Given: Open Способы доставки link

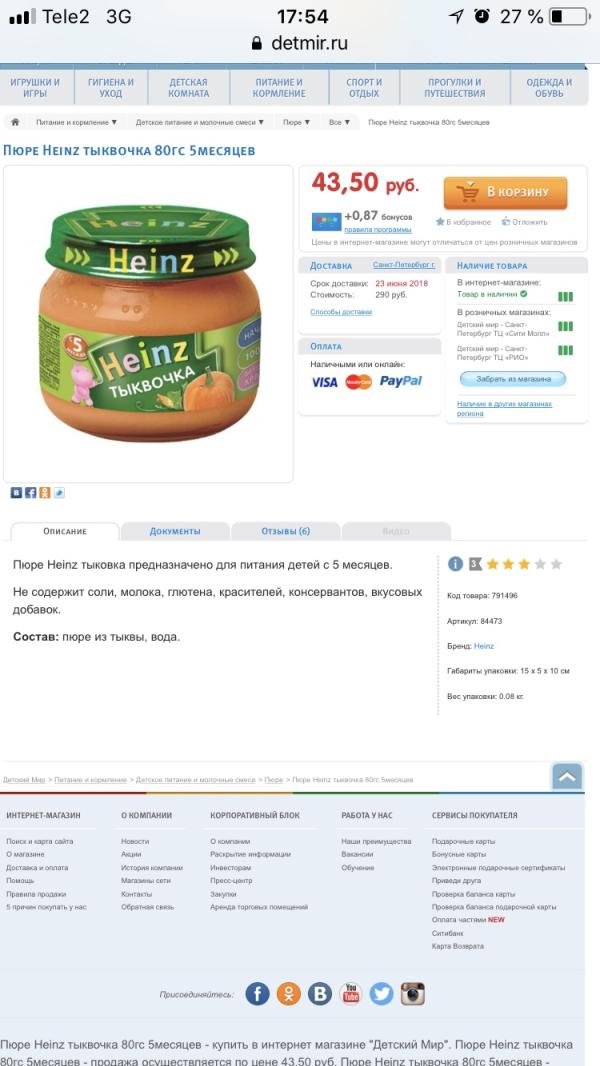Looking at the screenshot, I should tap(341, 312).
